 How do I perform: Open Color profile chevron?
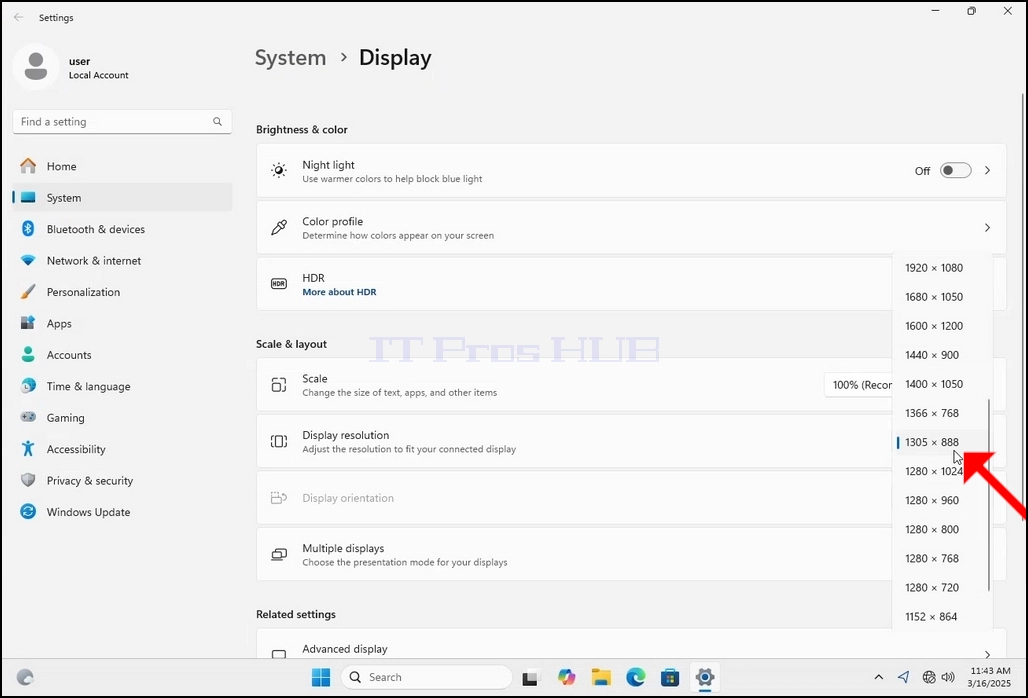(x=987, y=227)
